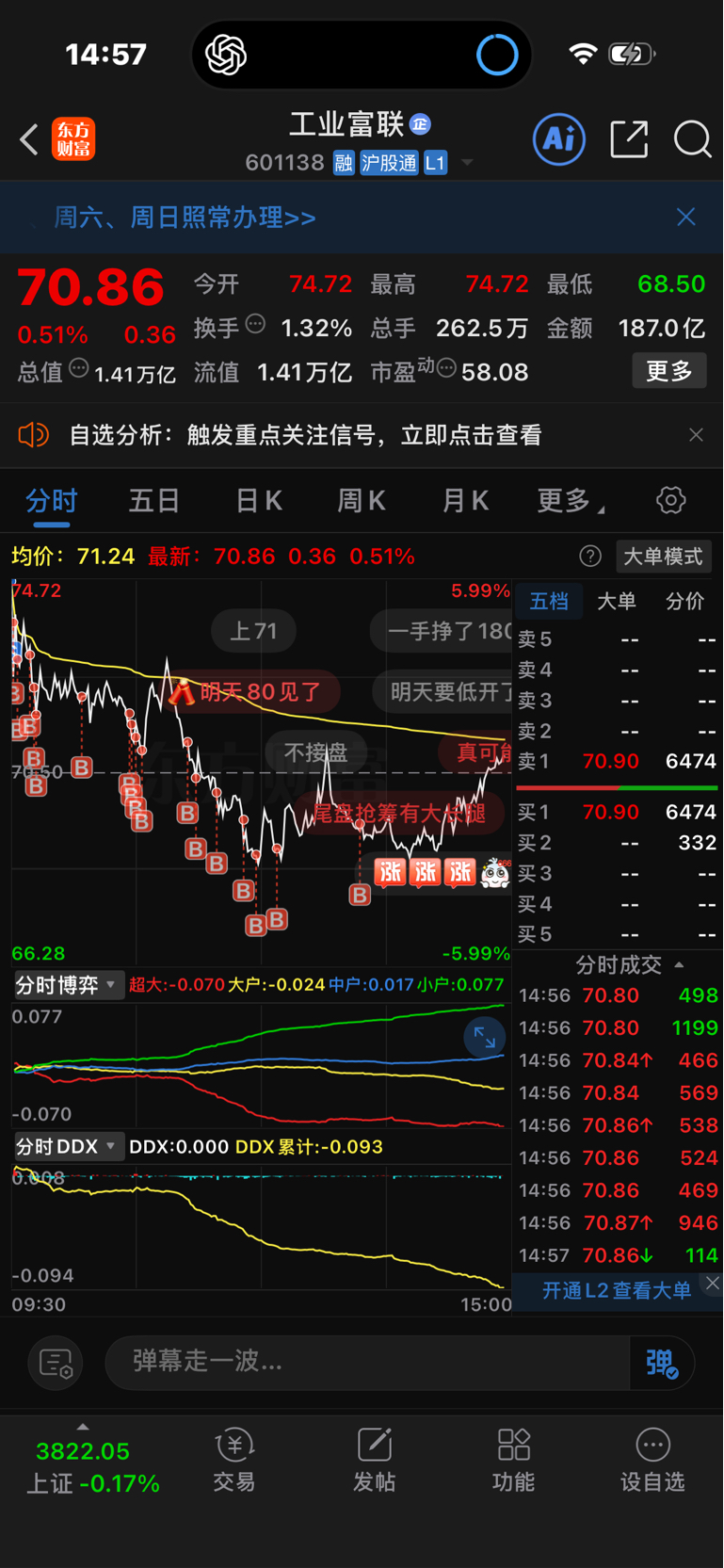Viewport: 724px width, 1568px height.
Task: Expand the stock title dropdown arrow
Action: click(466, 163)
